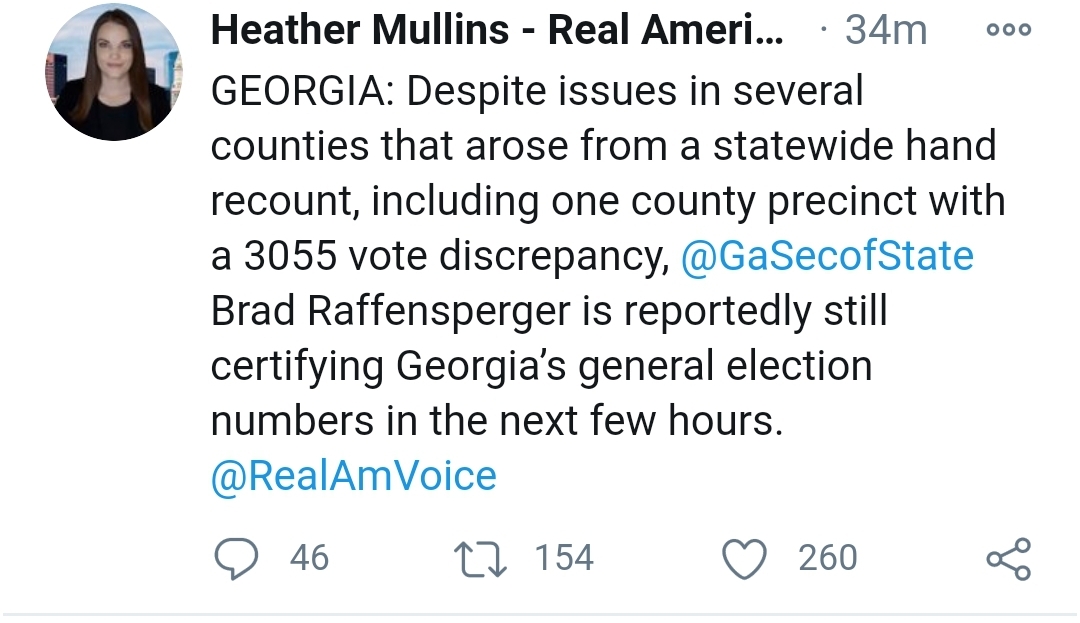View the 46 replies count
Viewport: 1080px width, 623px height.
pos(309,558)
